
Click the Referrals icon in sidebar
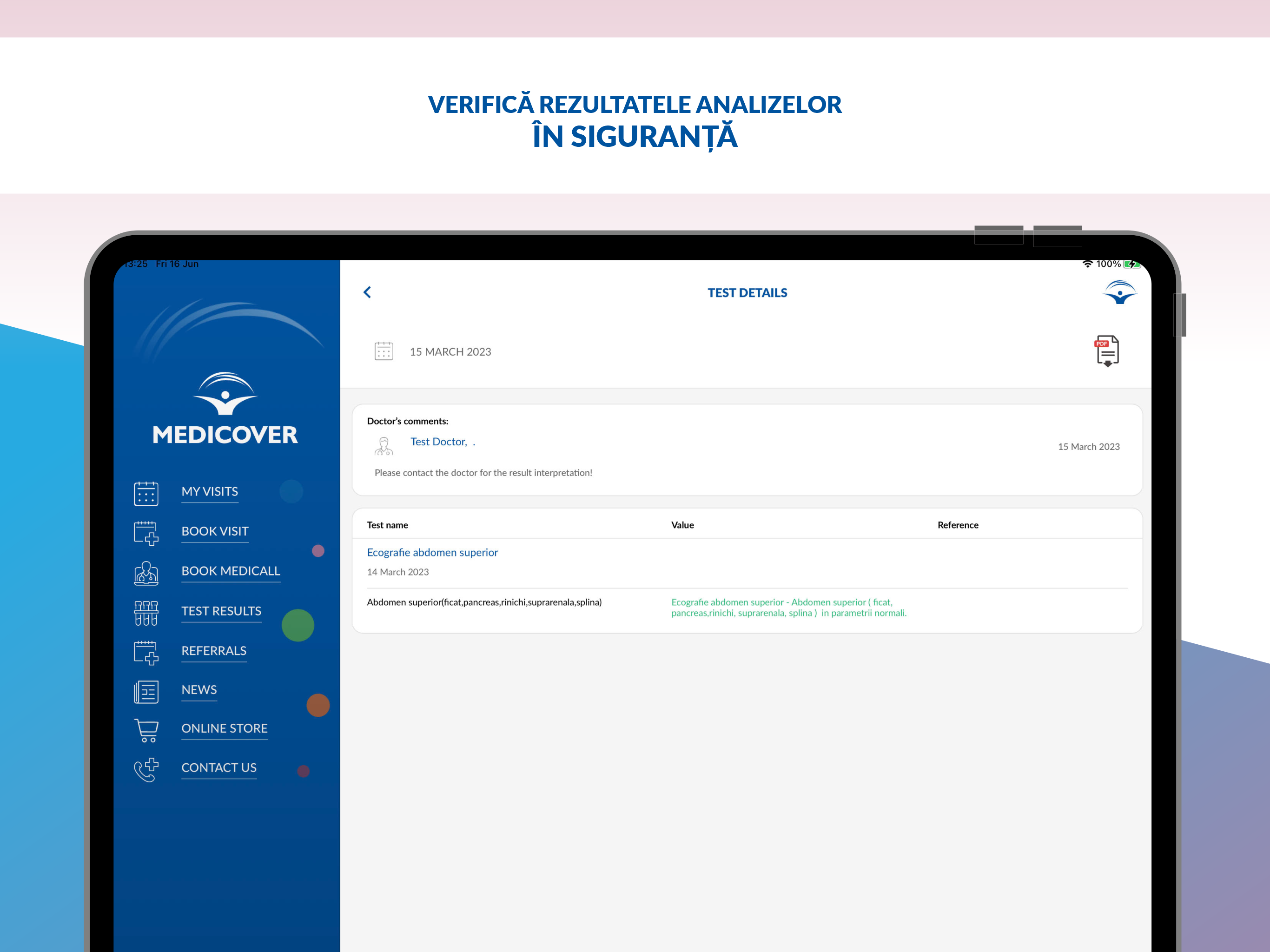click(x=146, y=652)
